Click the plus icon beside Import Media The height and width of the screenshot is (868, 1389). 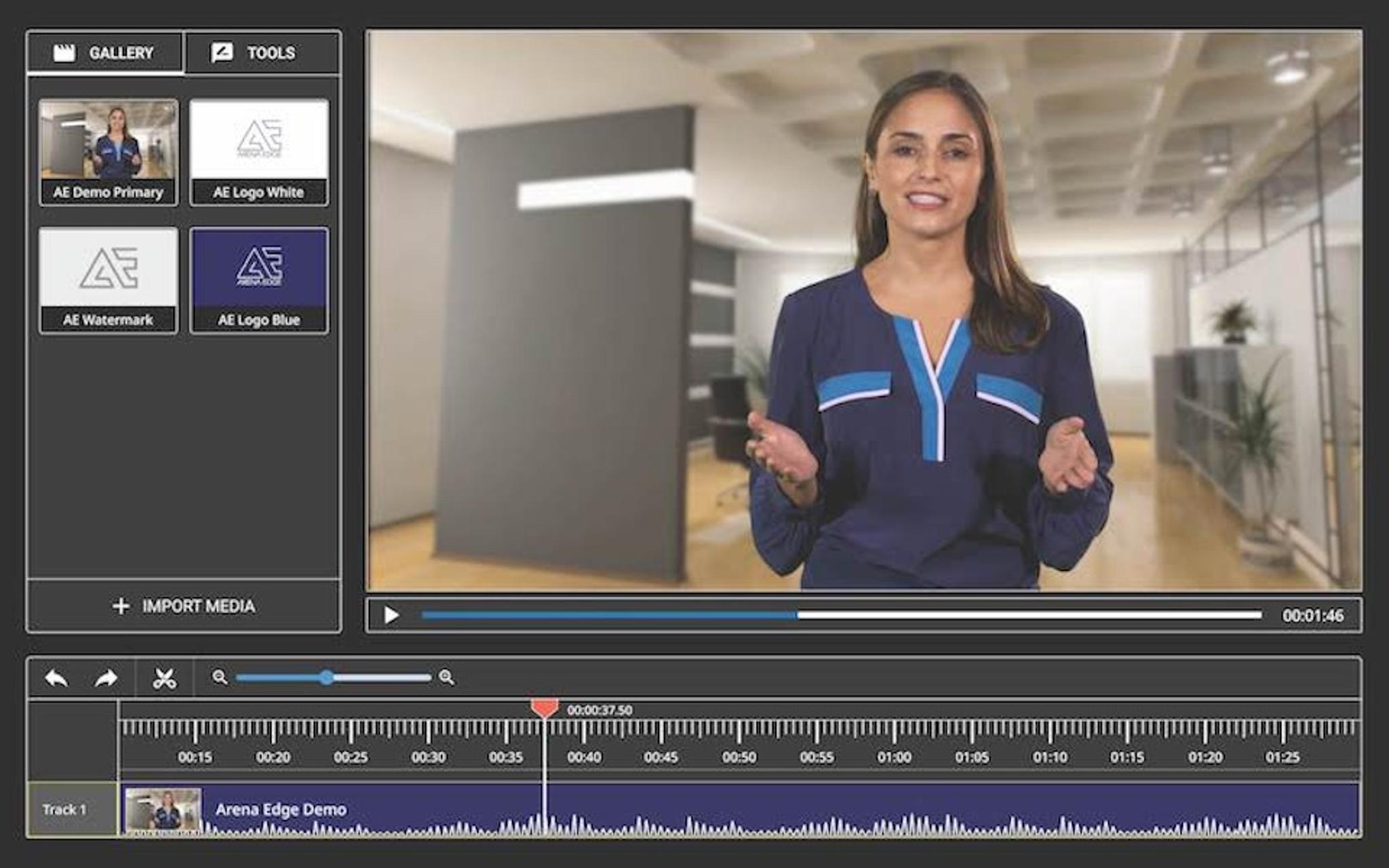(x=121, y=606)
